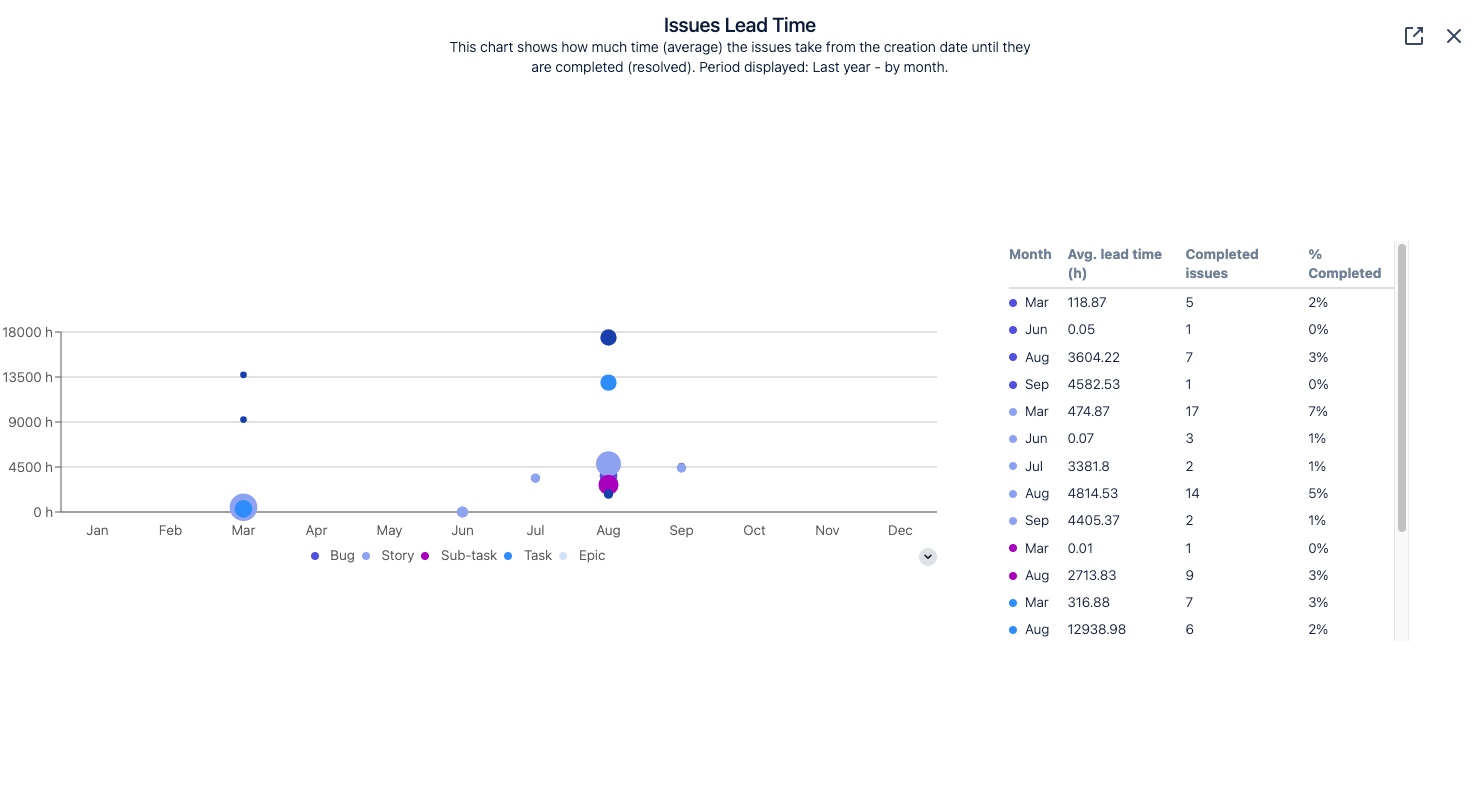Click the export icon beside the close button
Image resolution: width=1481 pixels, height=799 pixels.
1414,36
